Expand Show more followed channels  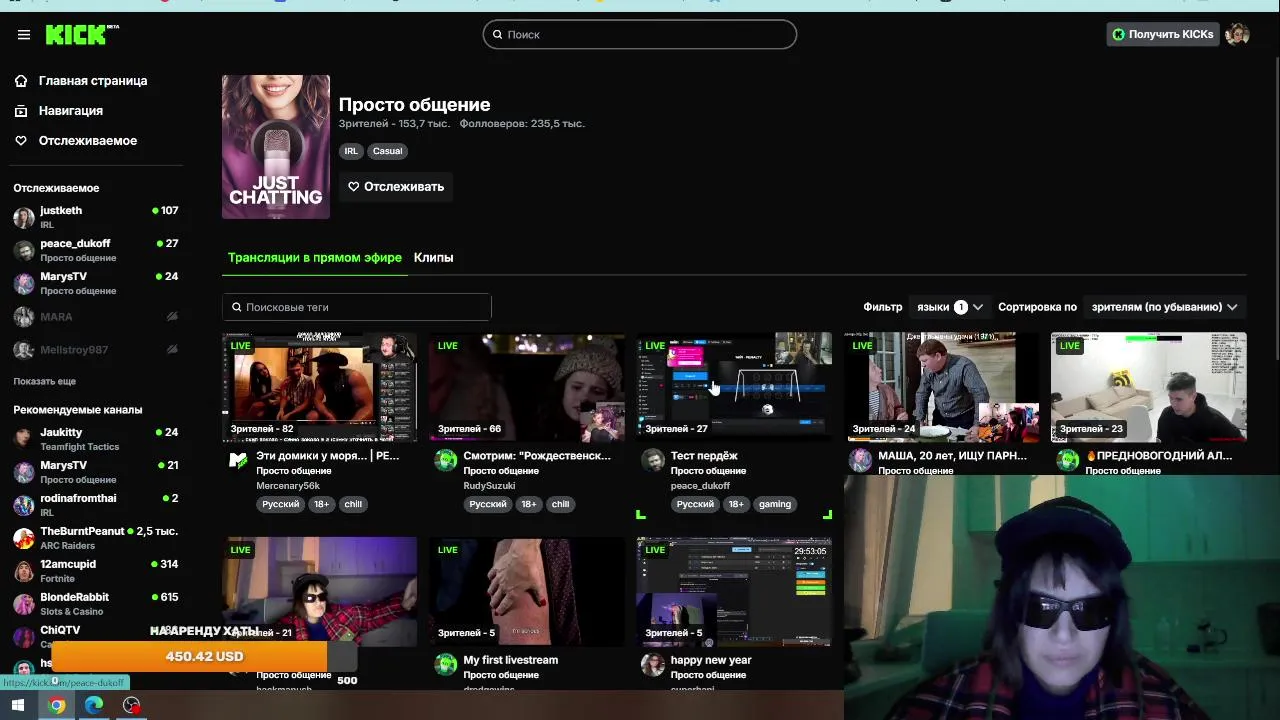coord(44,381)
